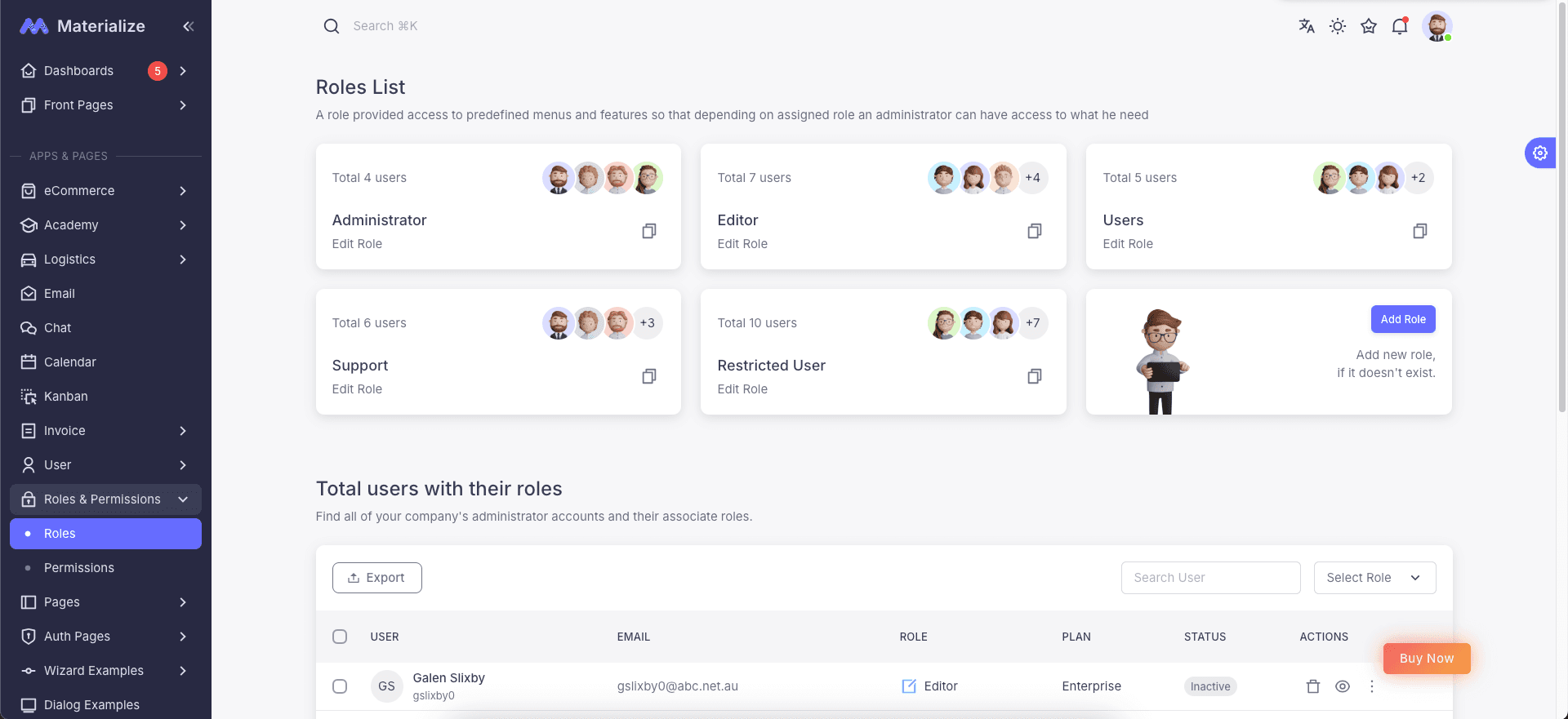Open the template customizer gear icon
Screen dimensions: 1568x719
[1540, 153]
